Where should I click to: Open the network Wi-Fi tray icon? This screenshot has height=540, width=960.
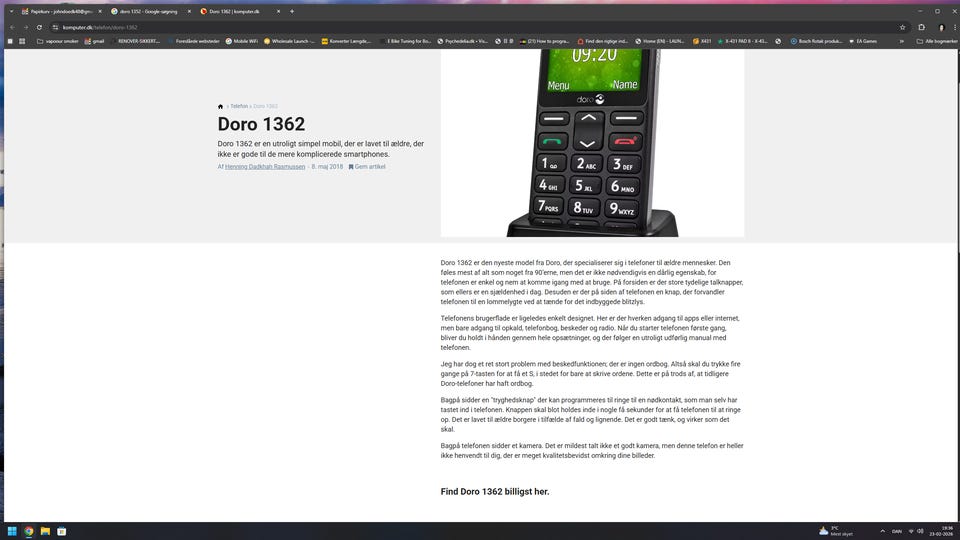pyautogui.click(x=911, y=531)
